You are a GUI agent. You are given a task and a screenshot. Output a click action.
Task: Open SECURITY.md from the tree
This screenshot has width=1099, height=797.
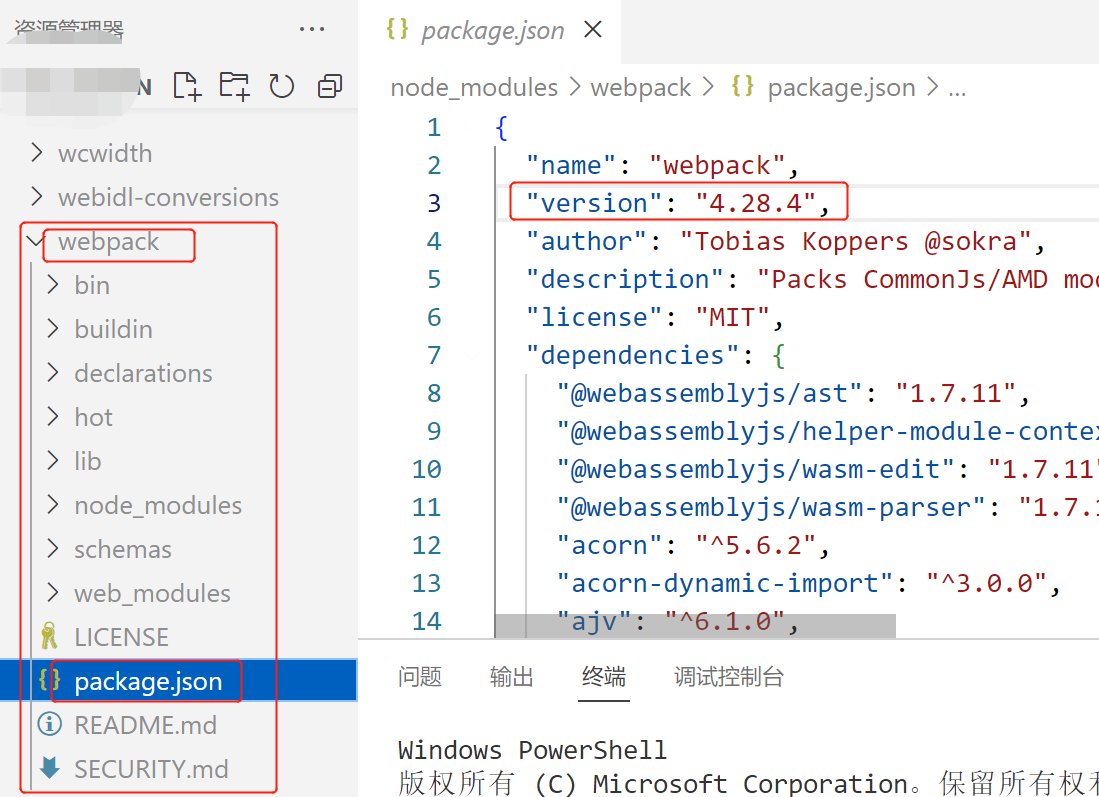coord(151,769)
